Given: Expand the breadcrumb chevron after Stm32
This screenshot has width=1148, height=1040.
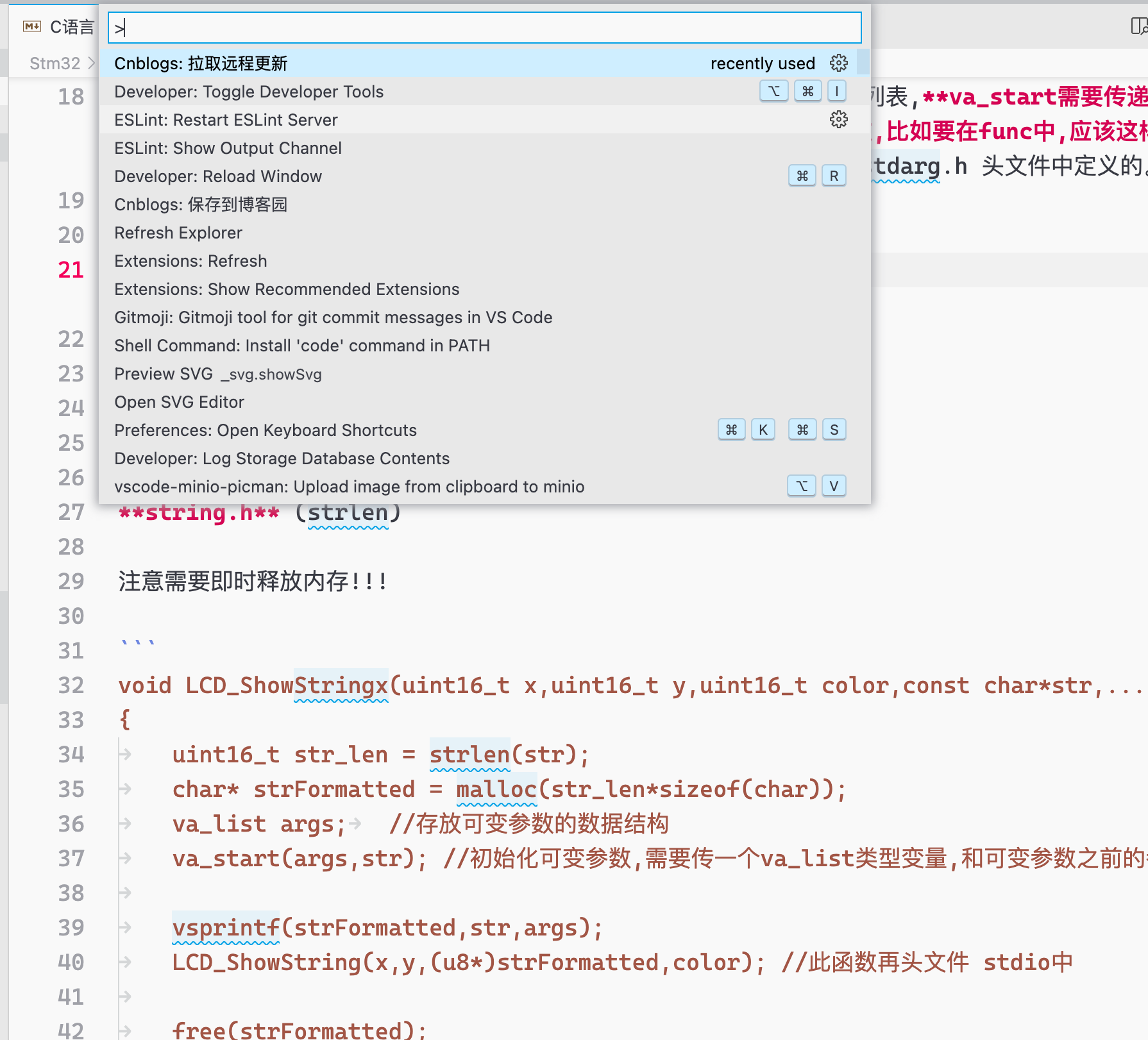Looking at the screenshot, I should [x=90, y=63].
